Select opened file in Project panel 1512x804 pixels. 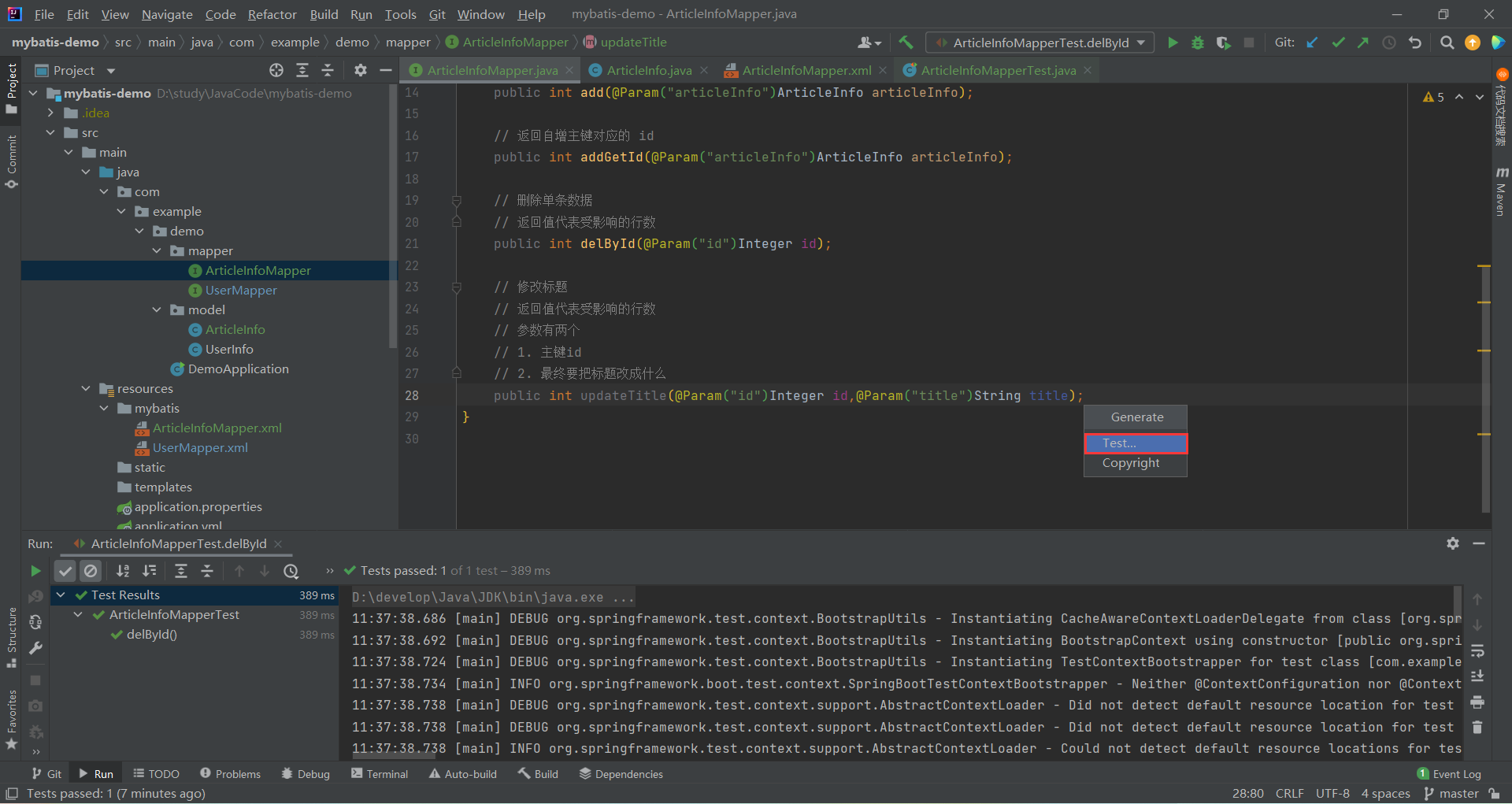(x=276, y=70)
